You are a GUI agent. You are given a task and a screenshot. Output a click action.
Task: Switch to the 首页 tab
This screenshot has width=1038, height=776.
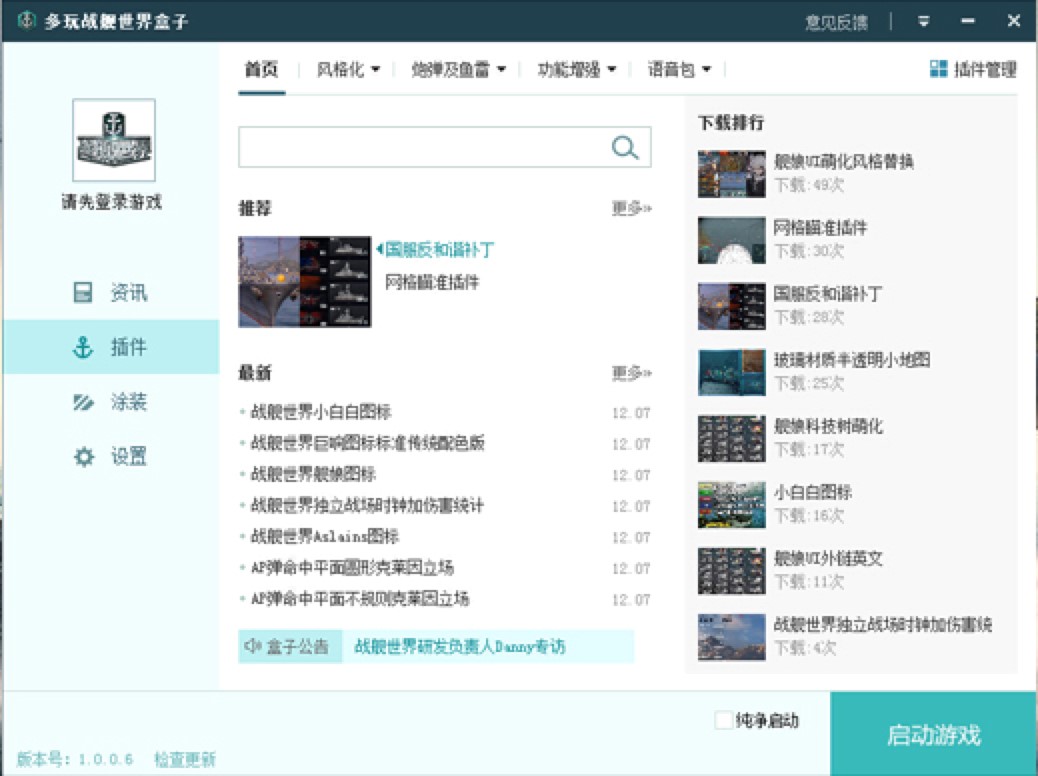[261, 70]
